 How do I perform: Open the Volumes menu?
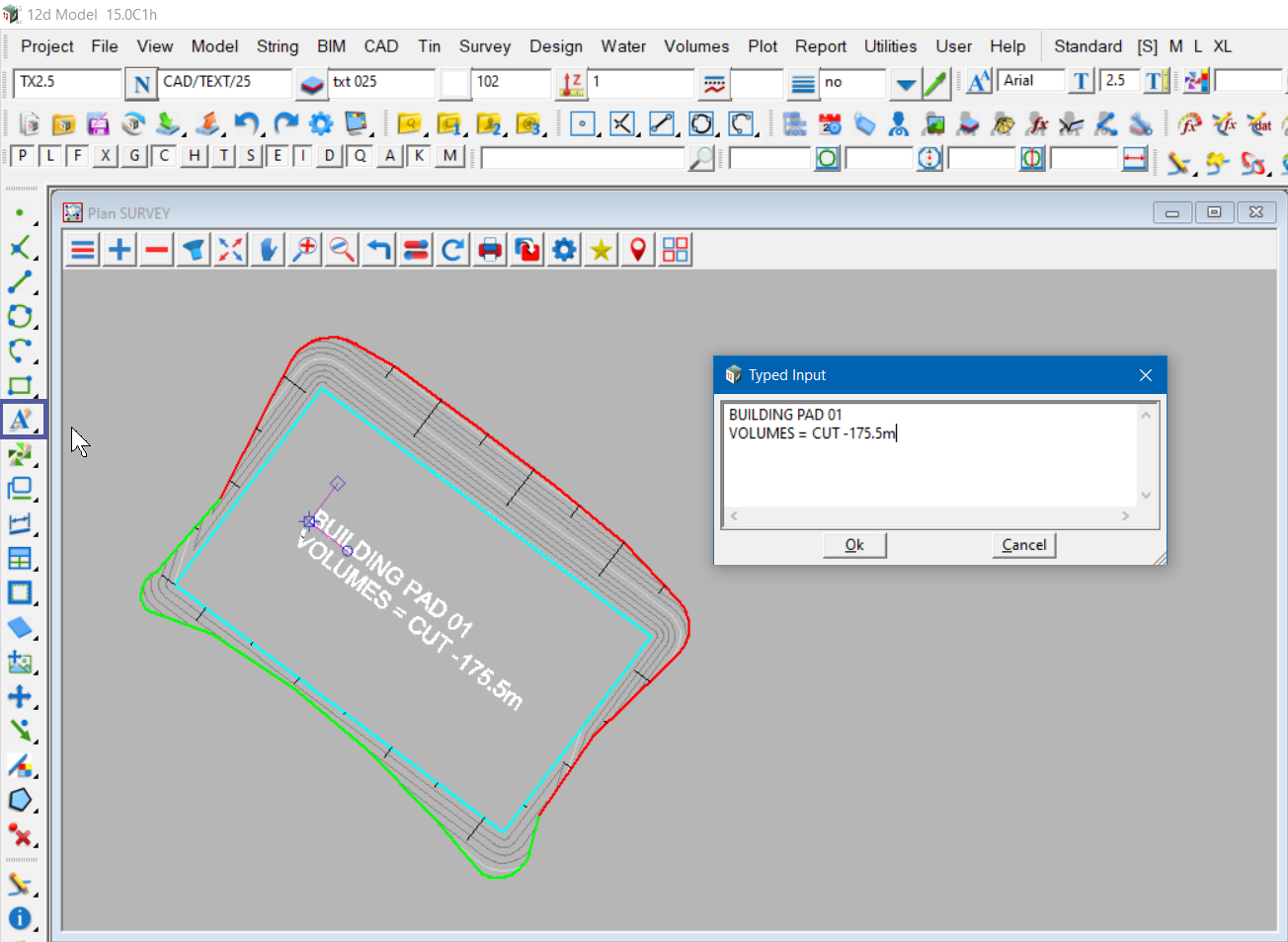695,46
